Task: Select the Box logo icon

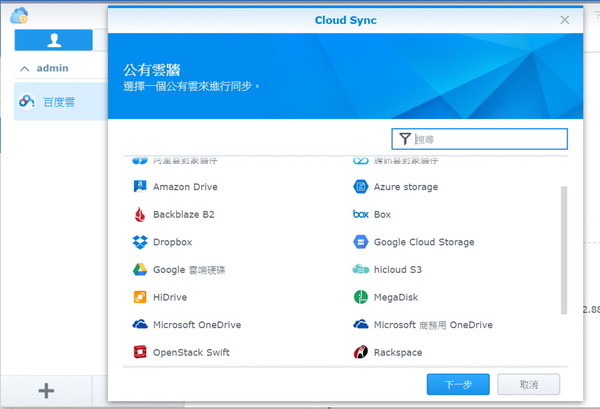Action: pos(360,214)
